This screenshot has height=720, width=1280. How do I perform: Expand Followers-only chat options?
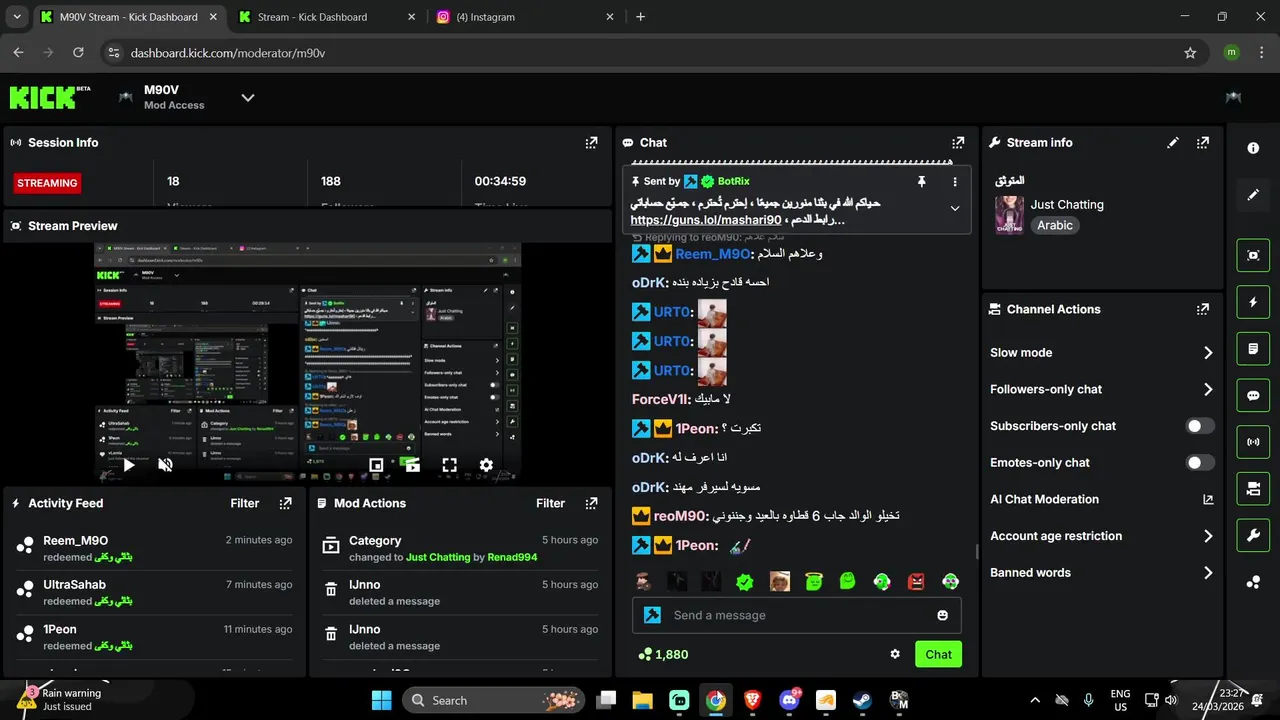pyautogui.click(x=1208, y=390)
